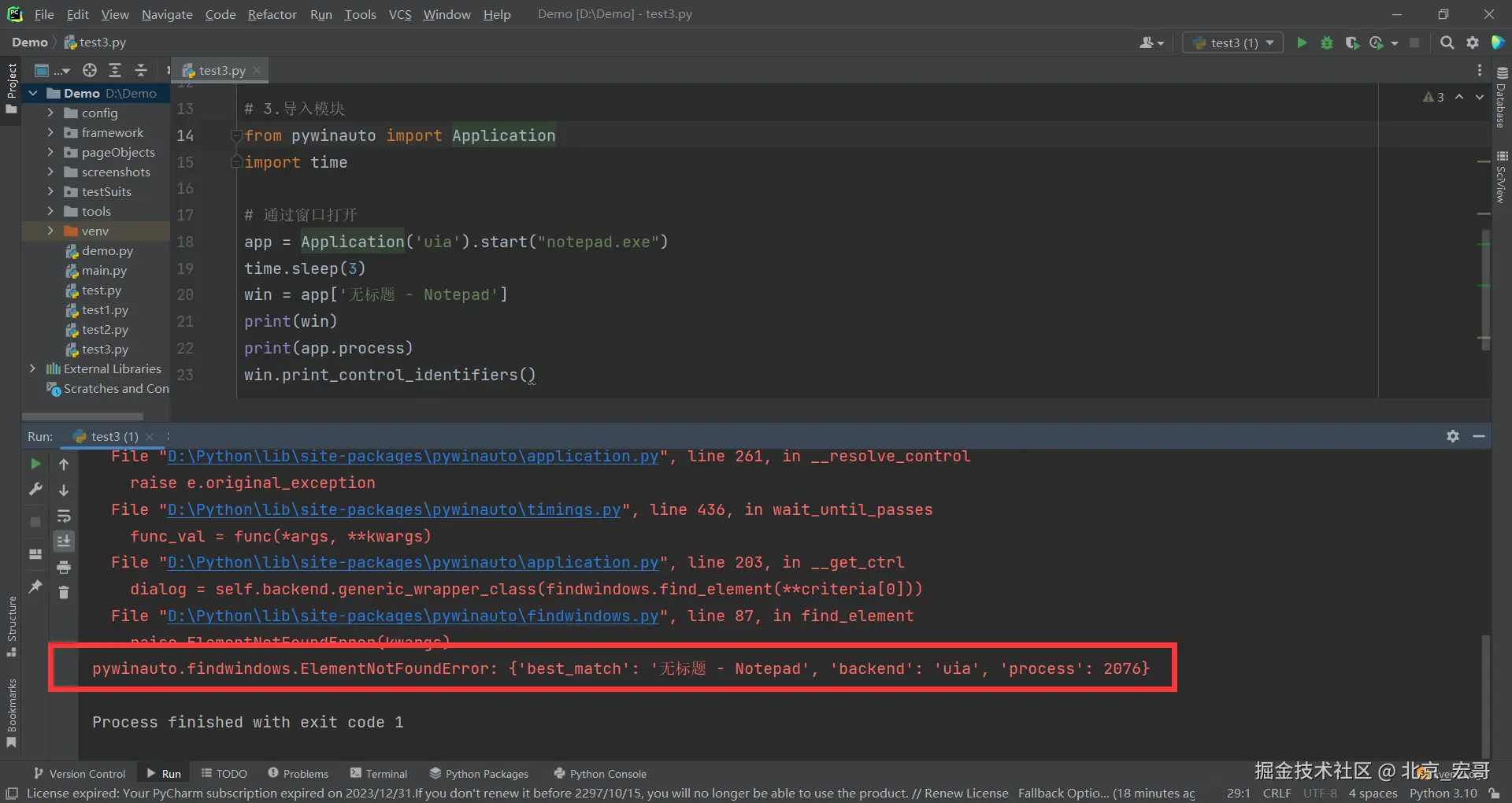Image resolution: width=1512 pixels, height=803 pixels.
Task: Expand the framework folder
Action: click(x=50, y=132)
